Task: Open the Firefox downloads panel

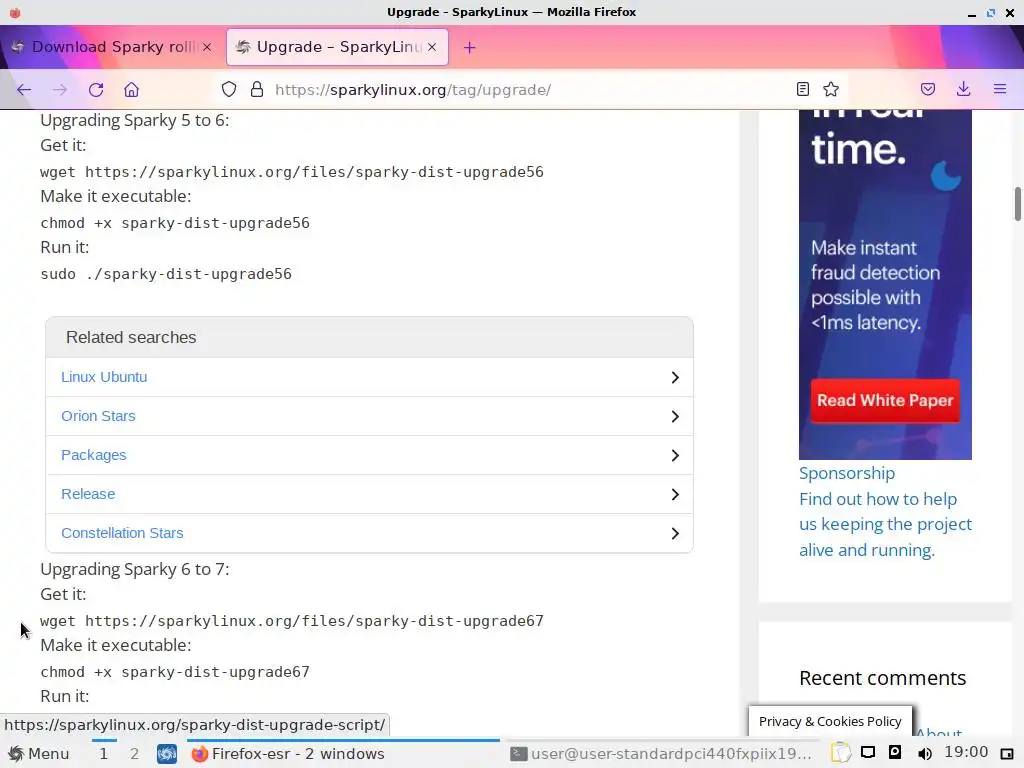Action: point(963,89)
